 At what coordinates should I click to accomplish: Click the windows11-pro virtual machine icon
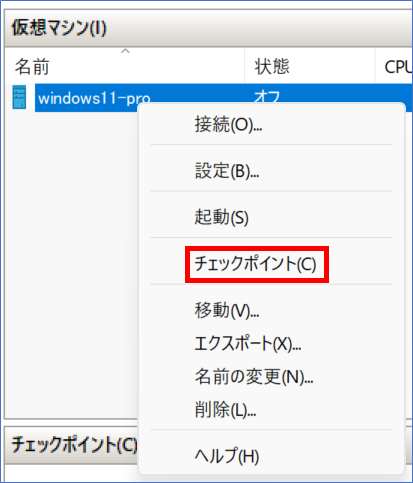(19, 97)
